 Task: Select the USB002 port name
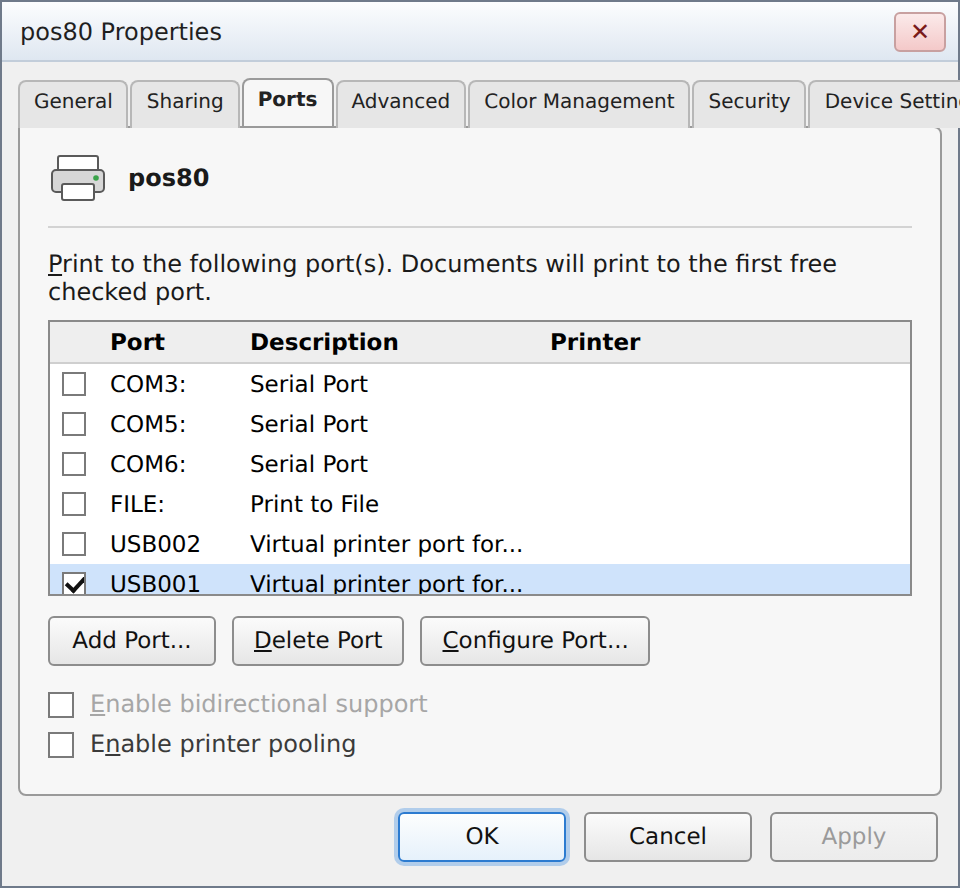(155, 544)
